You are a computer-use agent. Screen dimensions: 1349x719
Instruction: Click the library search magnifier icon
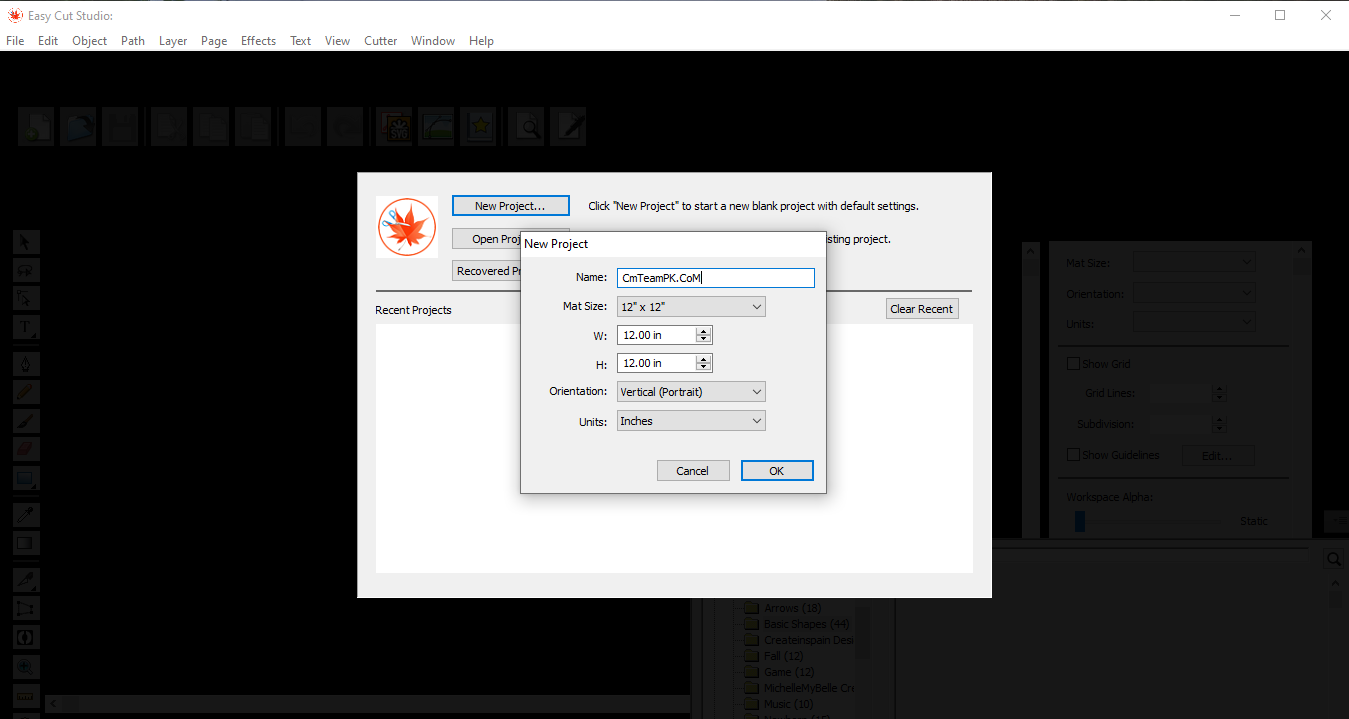point(1335,559)
